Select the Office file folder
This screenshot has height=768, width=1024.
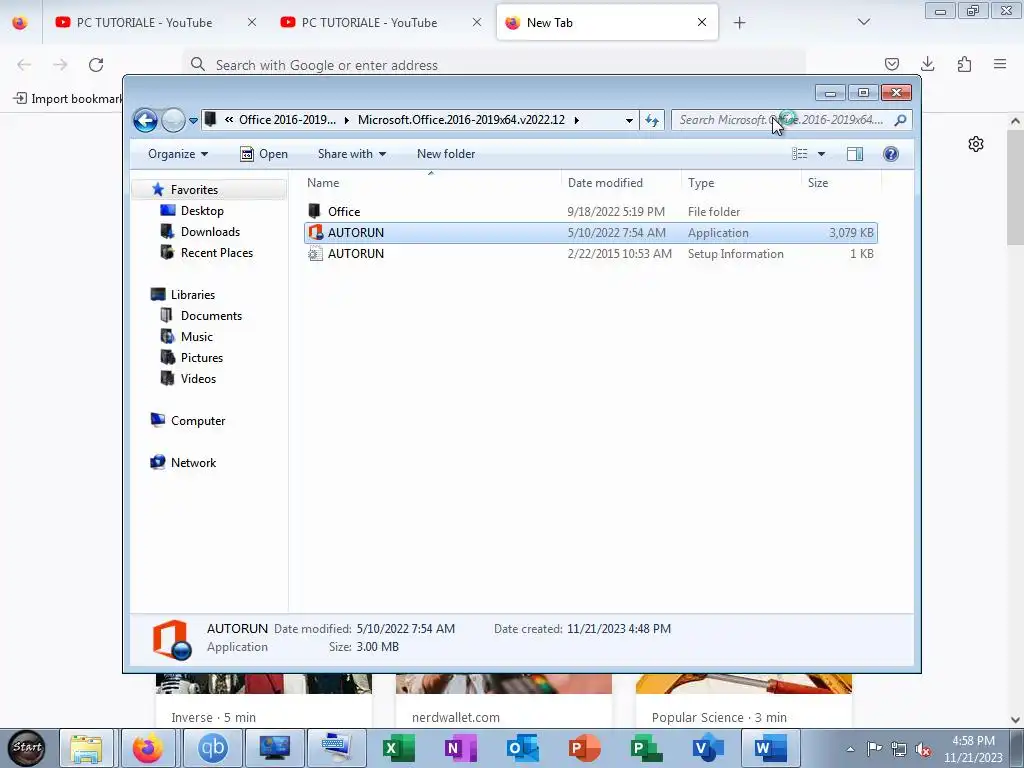[590, 212]
